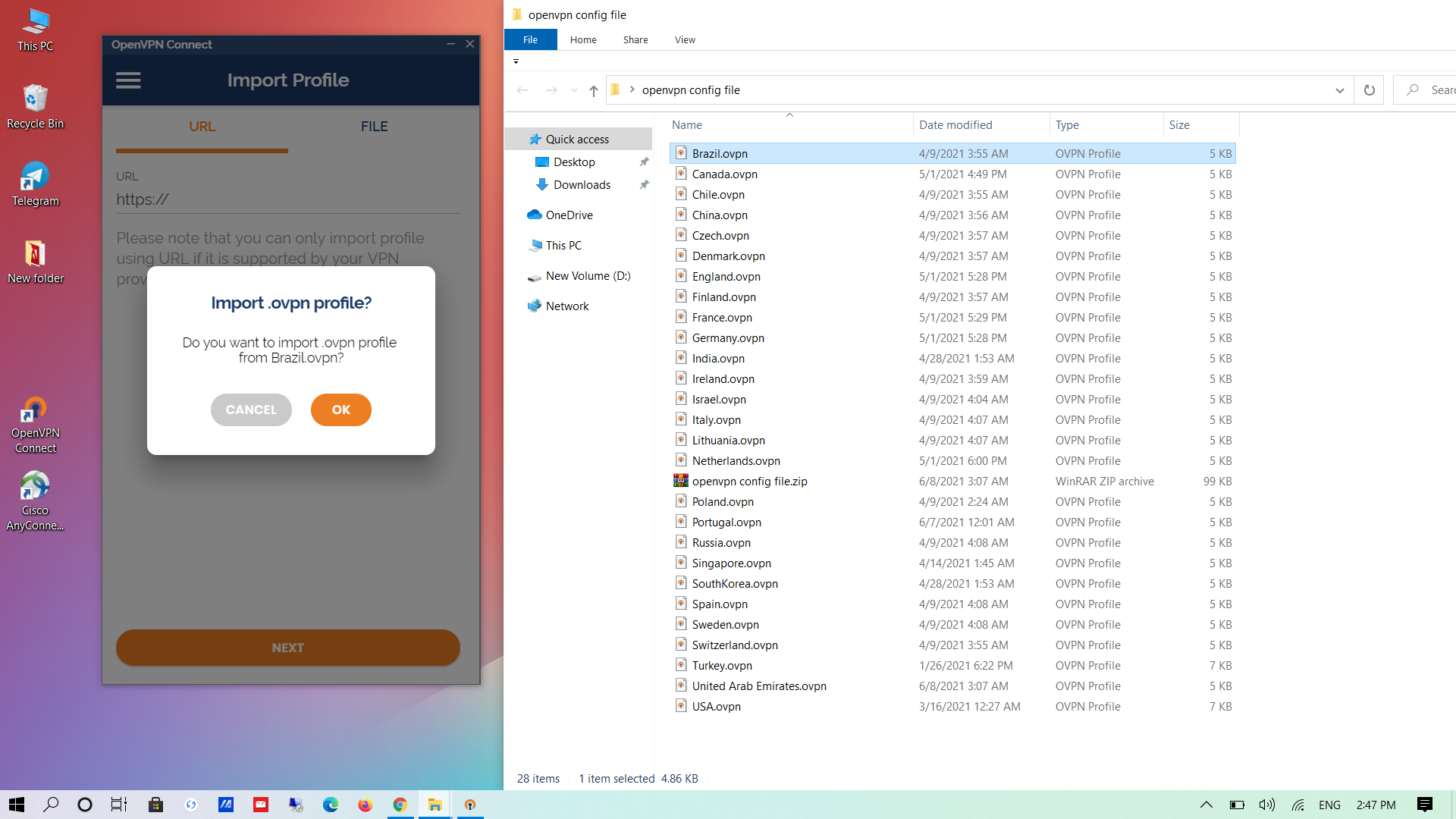Switch to the FILE tab in Import Profile

[x=374, y=127]
